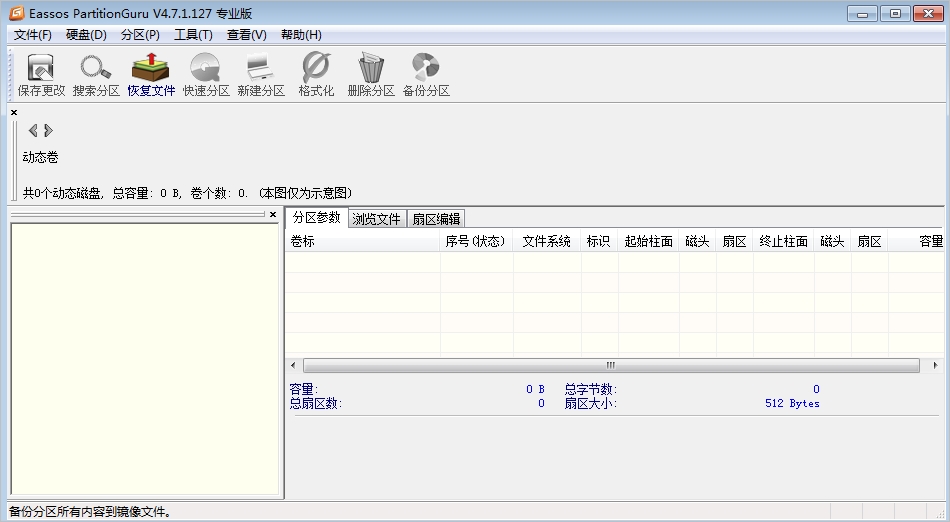Click the status bar text 备份分区所有内容到镜像文件
Viewport: 950px width, 522px height.
90,512
